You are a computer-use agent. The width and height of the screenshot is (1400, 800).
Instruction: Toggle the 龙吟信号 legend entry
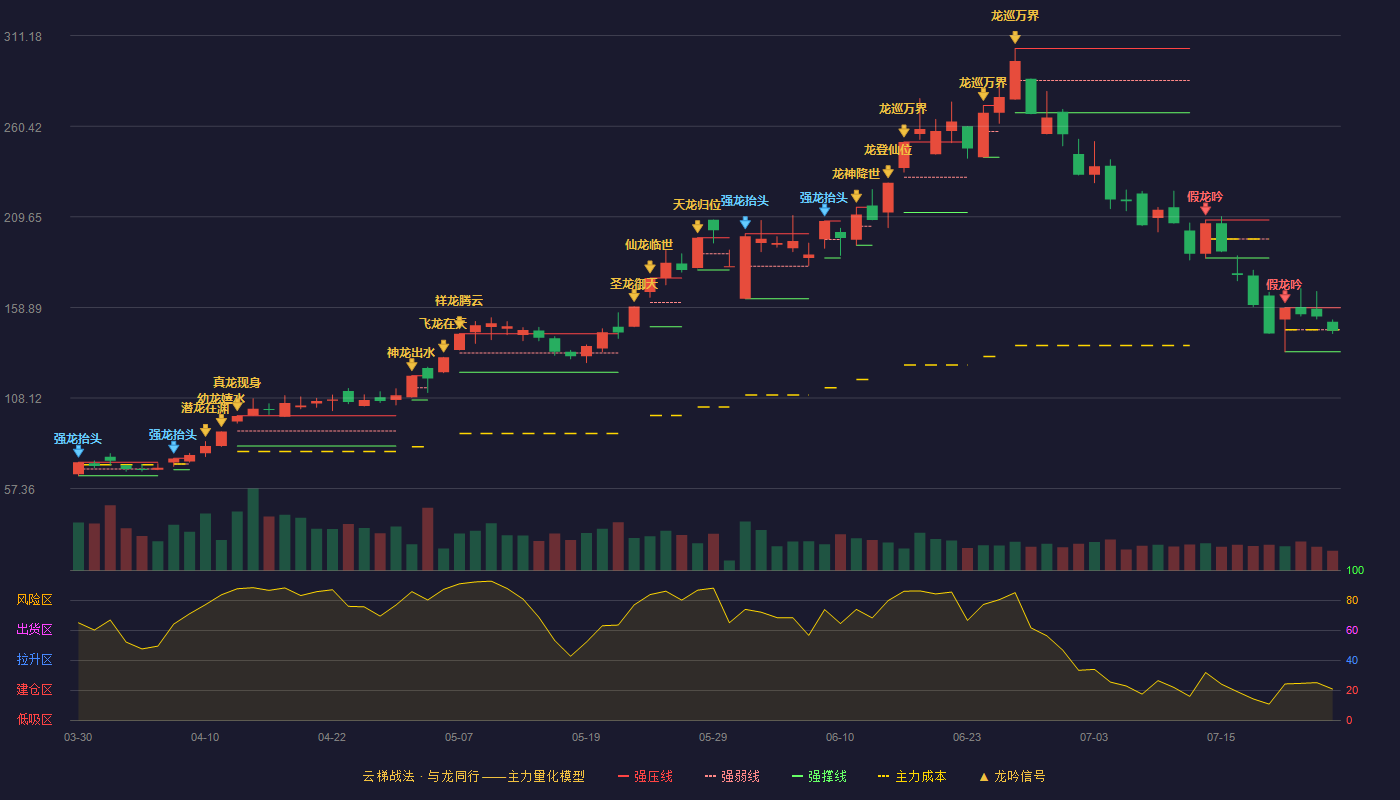[1012, 776]
